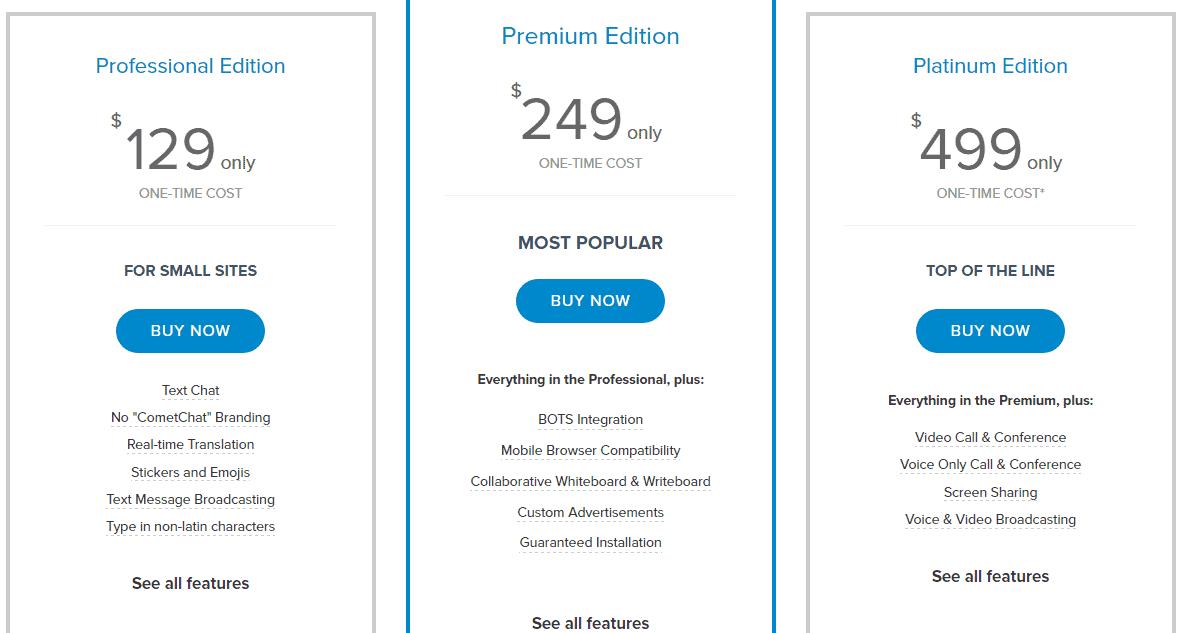Click Buy Now for Premium Edition

tap(590, 301)
